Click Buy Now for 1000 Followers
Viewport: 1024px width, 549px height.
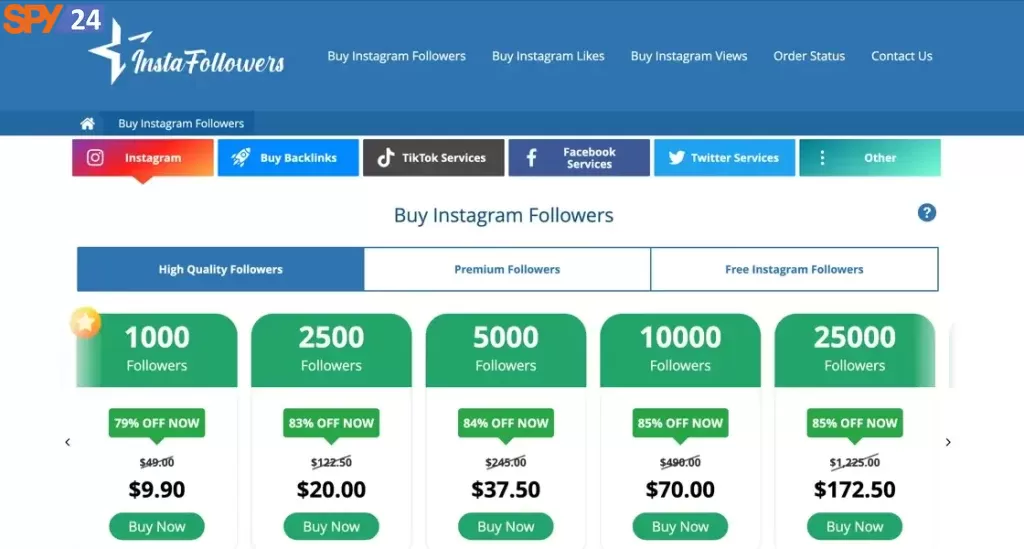pos(157,526)
